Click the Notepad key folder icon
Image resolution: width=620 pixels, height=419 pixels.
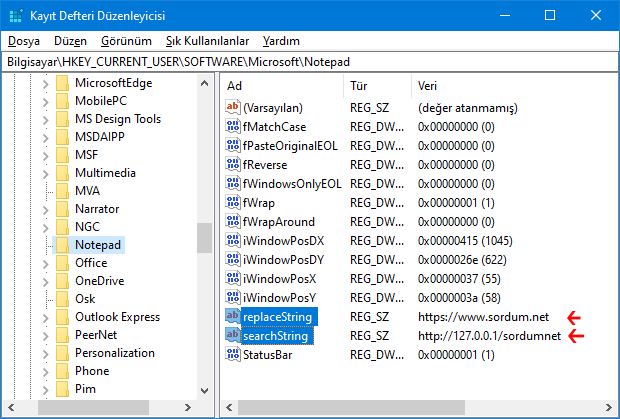coord(62,245)
